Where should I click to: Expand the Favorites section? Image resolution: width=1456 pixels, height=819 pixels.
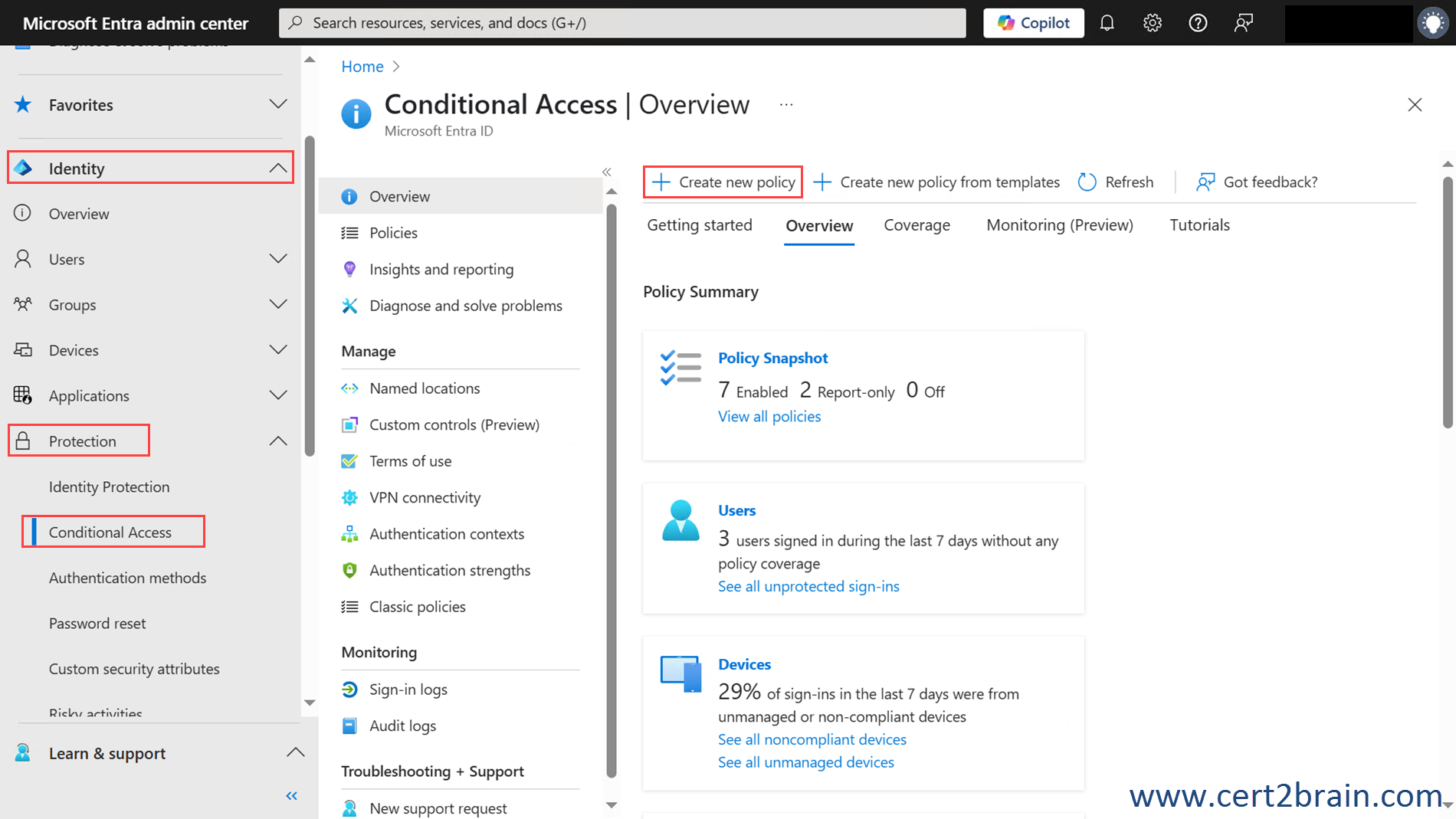point(278,104)
